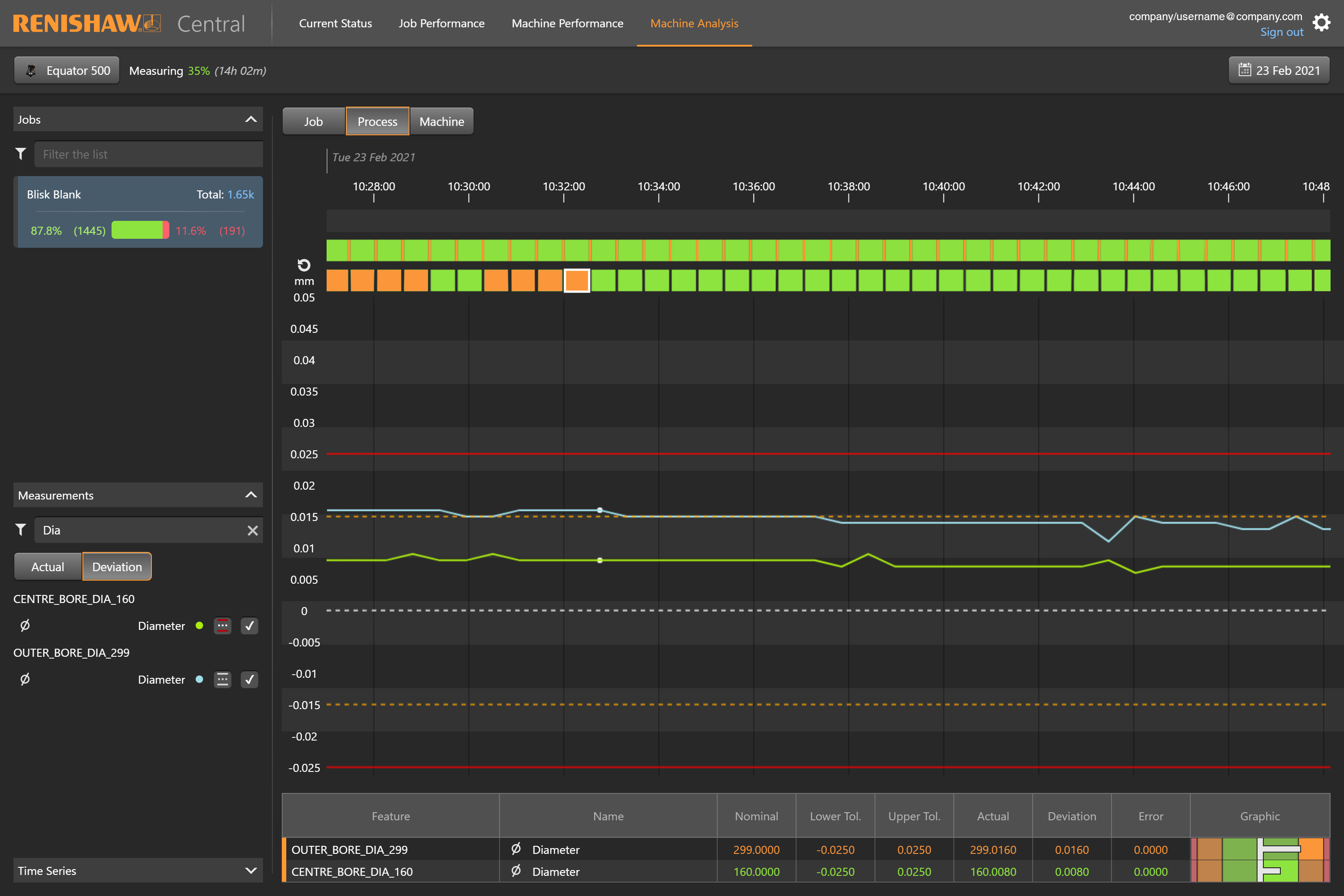Toggle tolerance lines icon for CENTRE_BORE_DIA_160
Image resolution: width=1344 pixels, height=896 pixels.
click(223, 626)
